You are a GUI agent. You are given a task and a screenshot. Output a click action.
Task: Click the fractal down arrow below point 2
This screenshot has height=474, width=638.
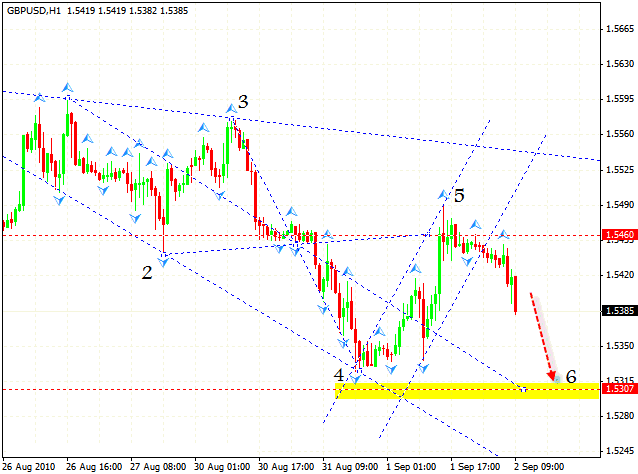click(163, 262)
